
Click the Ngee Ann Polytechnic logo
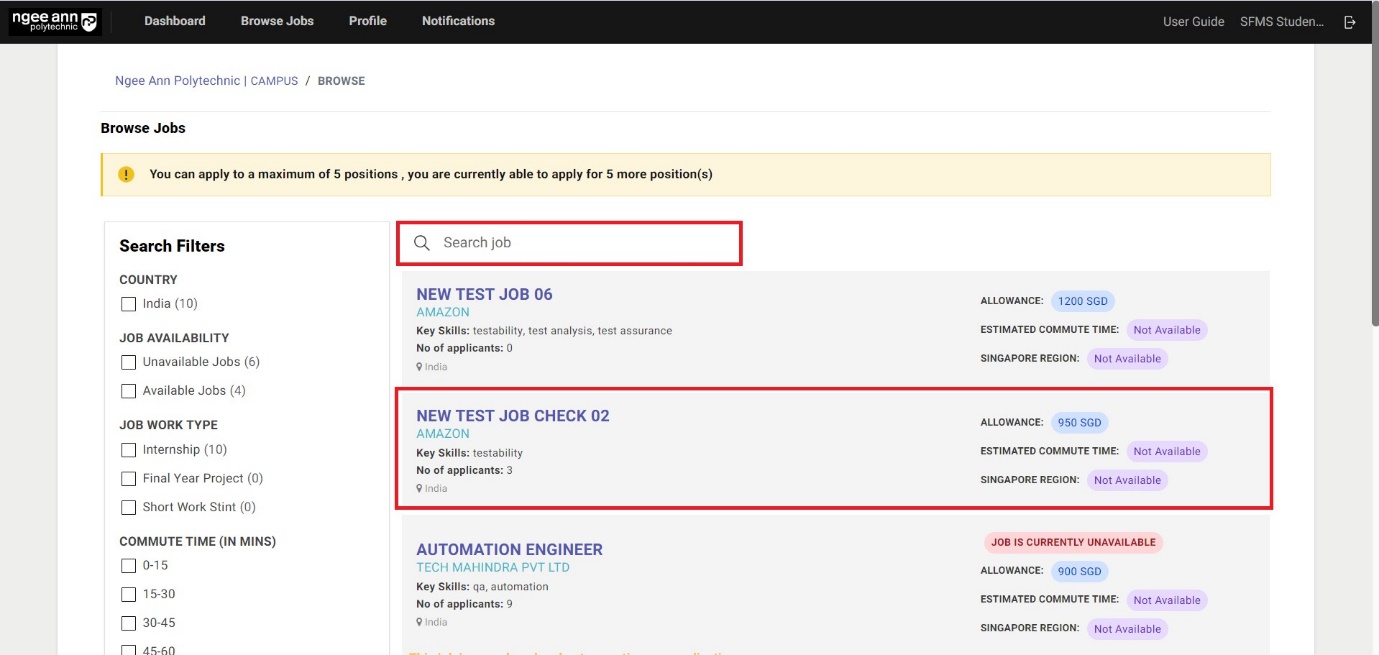click(54, 21)
